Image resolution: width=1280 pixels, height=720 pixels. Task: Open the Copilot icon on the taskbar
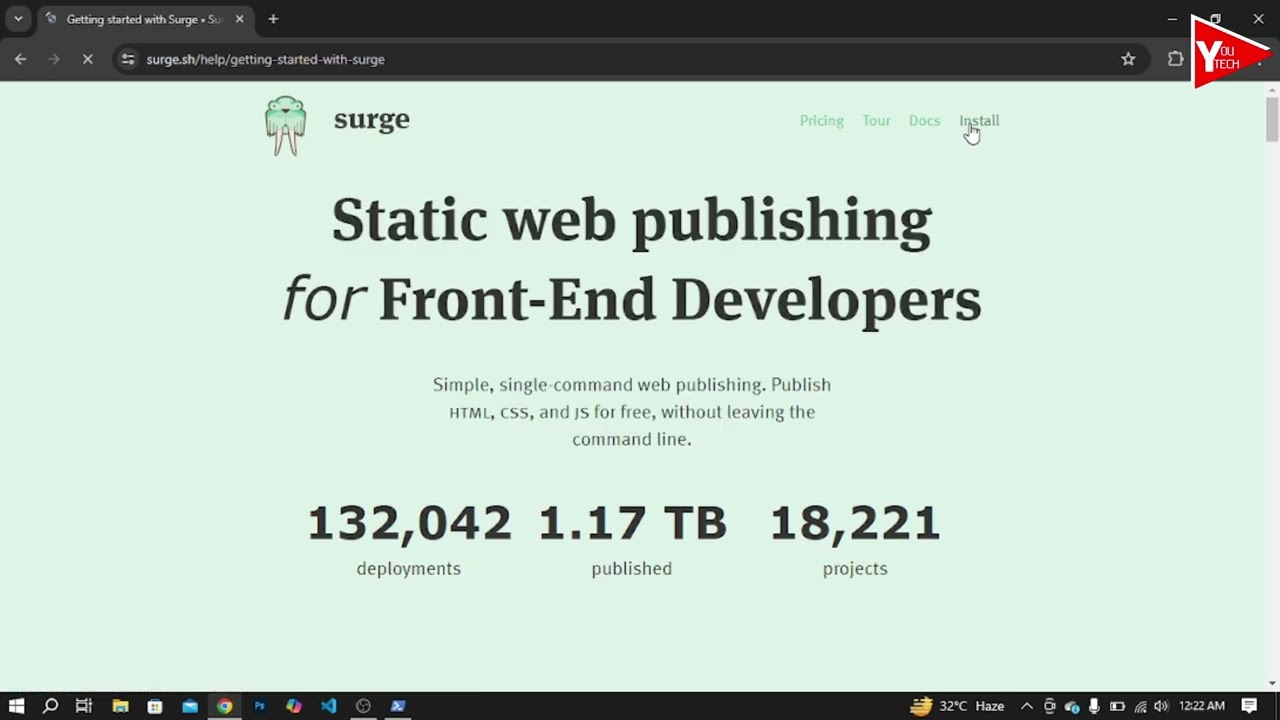[293, 706]
